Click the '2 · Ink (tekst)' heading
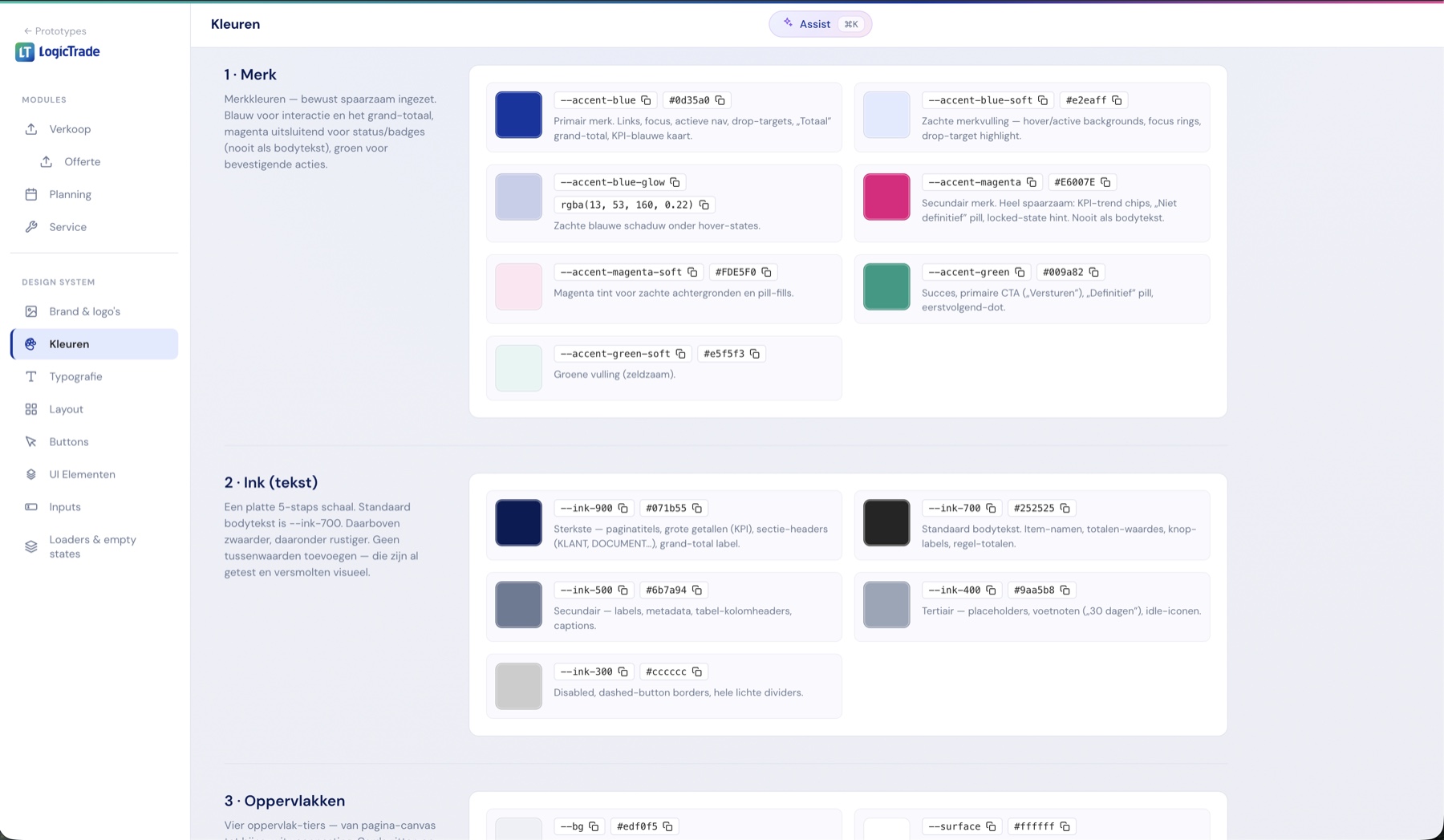The height and width of the screenshot is (840, 1444). [271, 482]
